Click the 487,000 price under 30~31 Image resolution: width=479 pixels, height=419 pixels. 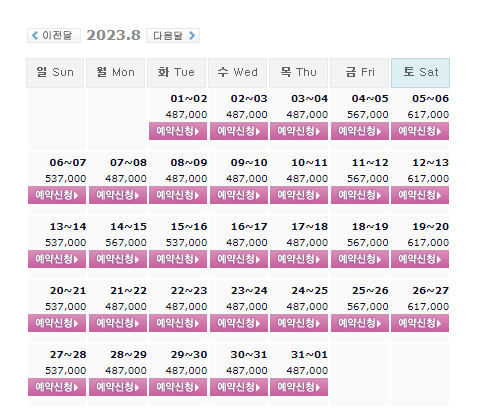point(247,371)
